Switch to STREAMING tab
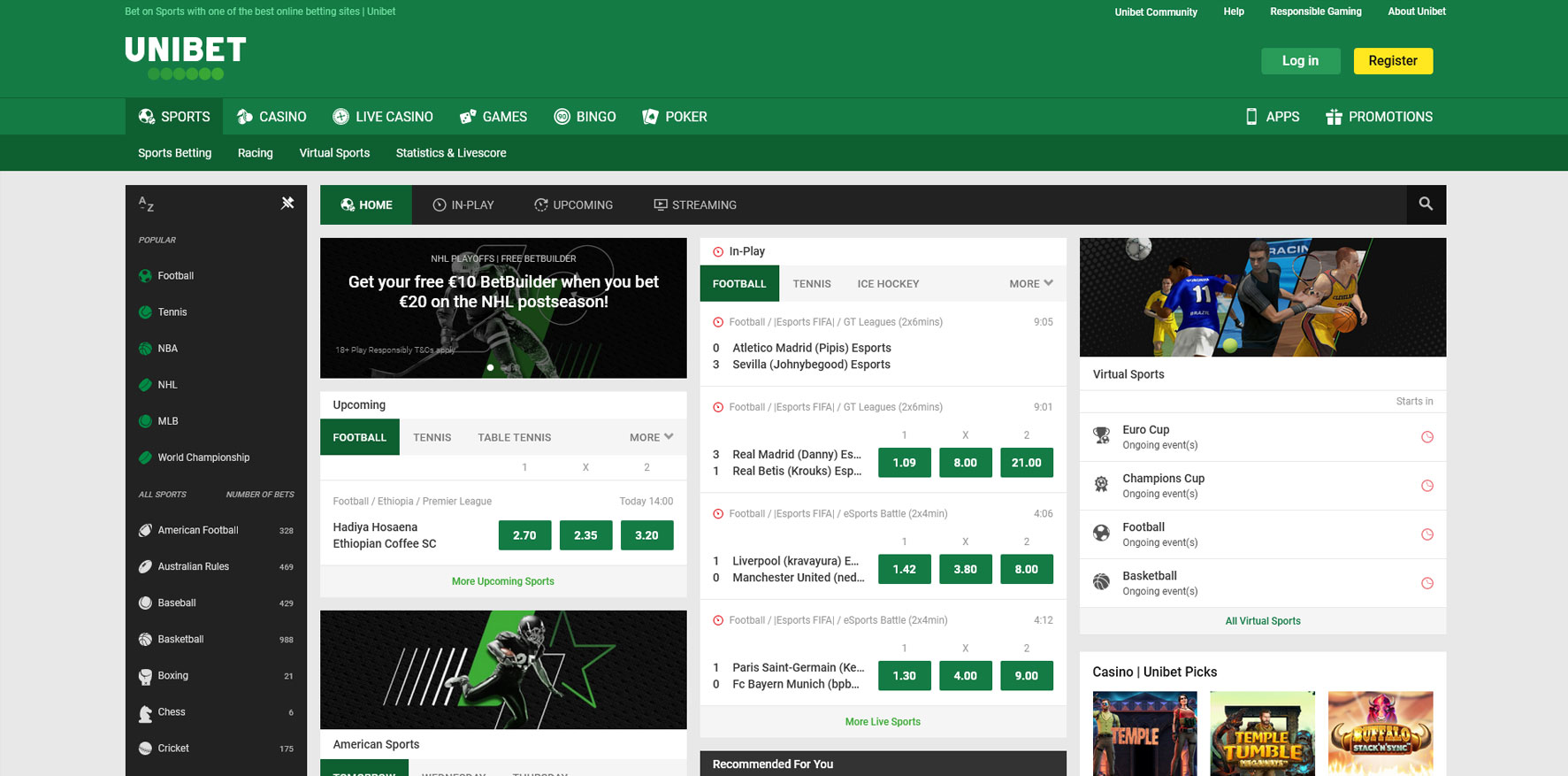This screenshot has width=1568, height=776. [x=695, y=204]
